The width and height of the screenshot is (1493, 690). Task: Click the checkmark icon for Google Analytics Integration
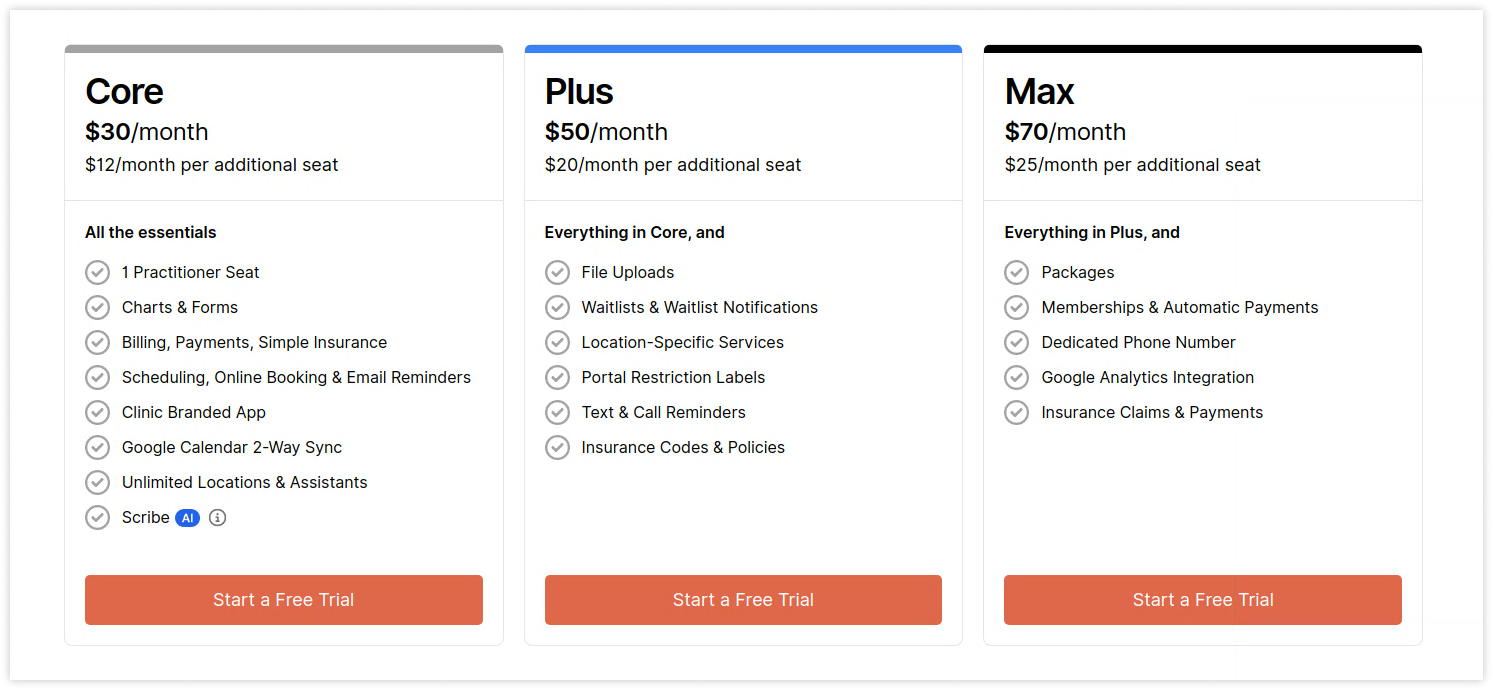point(1016,377)
